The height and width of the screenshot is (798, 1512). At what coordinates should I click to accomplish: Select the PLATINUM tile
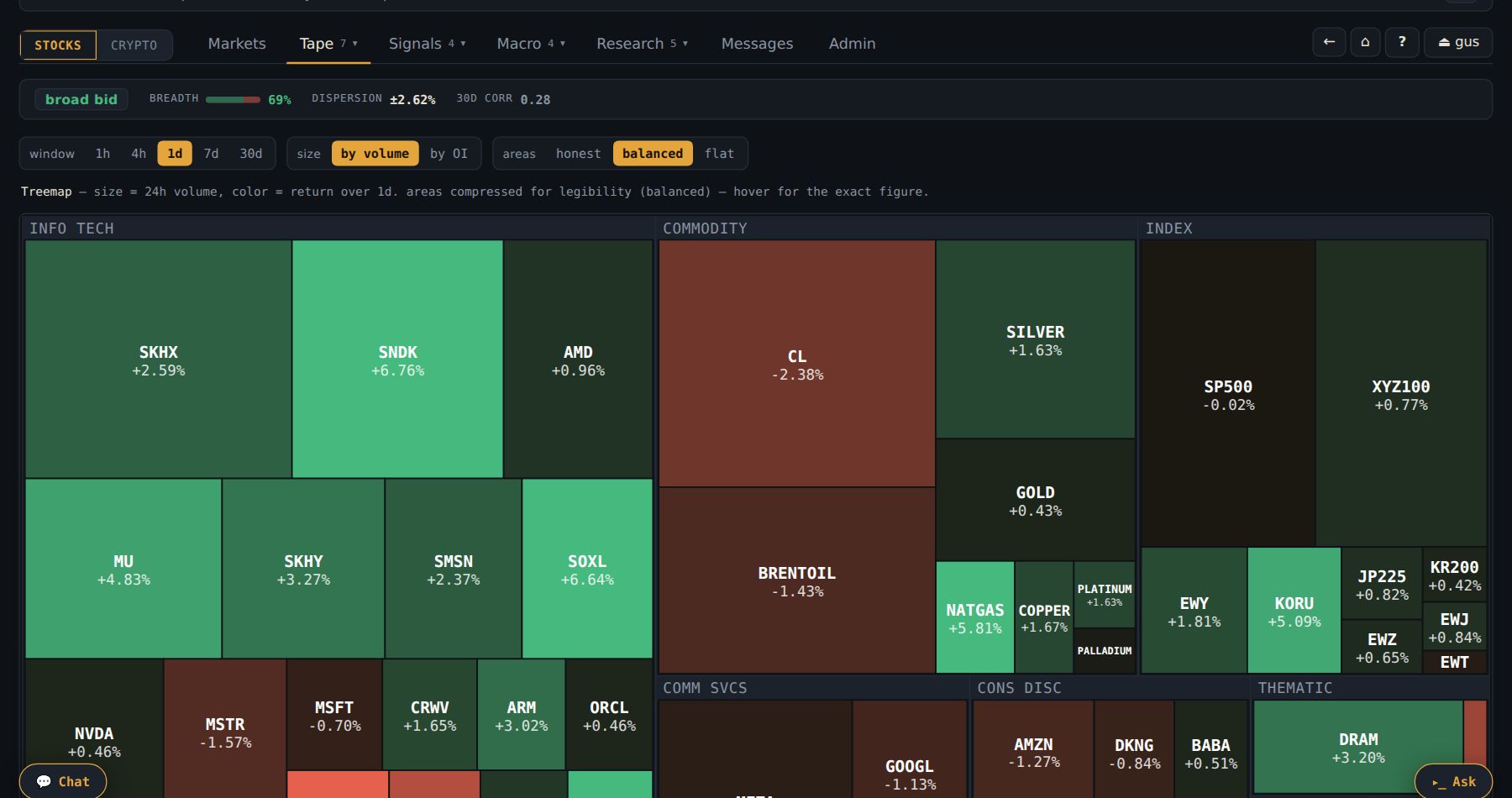pyautogui.click(x=1105, y=595)
